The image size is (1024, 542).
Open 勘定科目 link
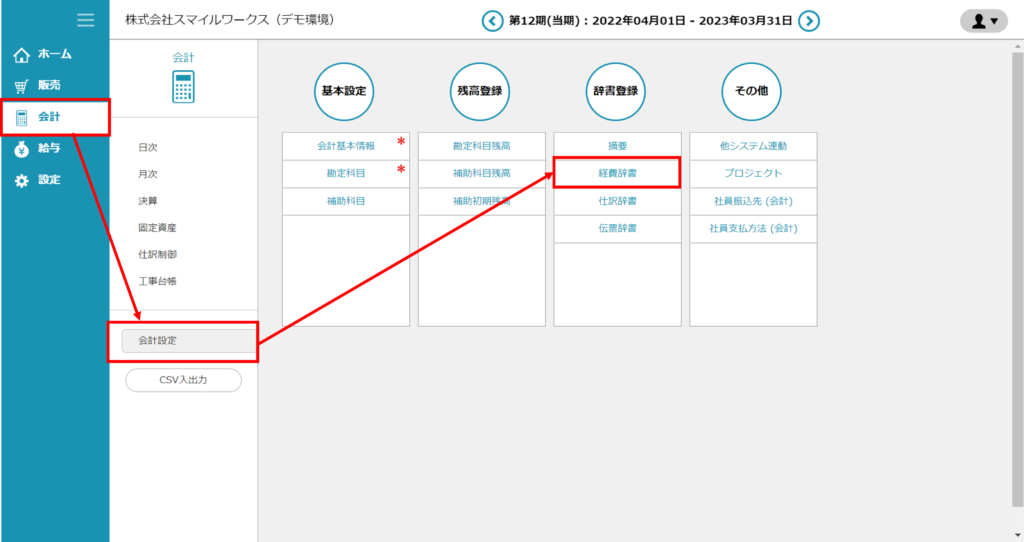tap(346, 174)
